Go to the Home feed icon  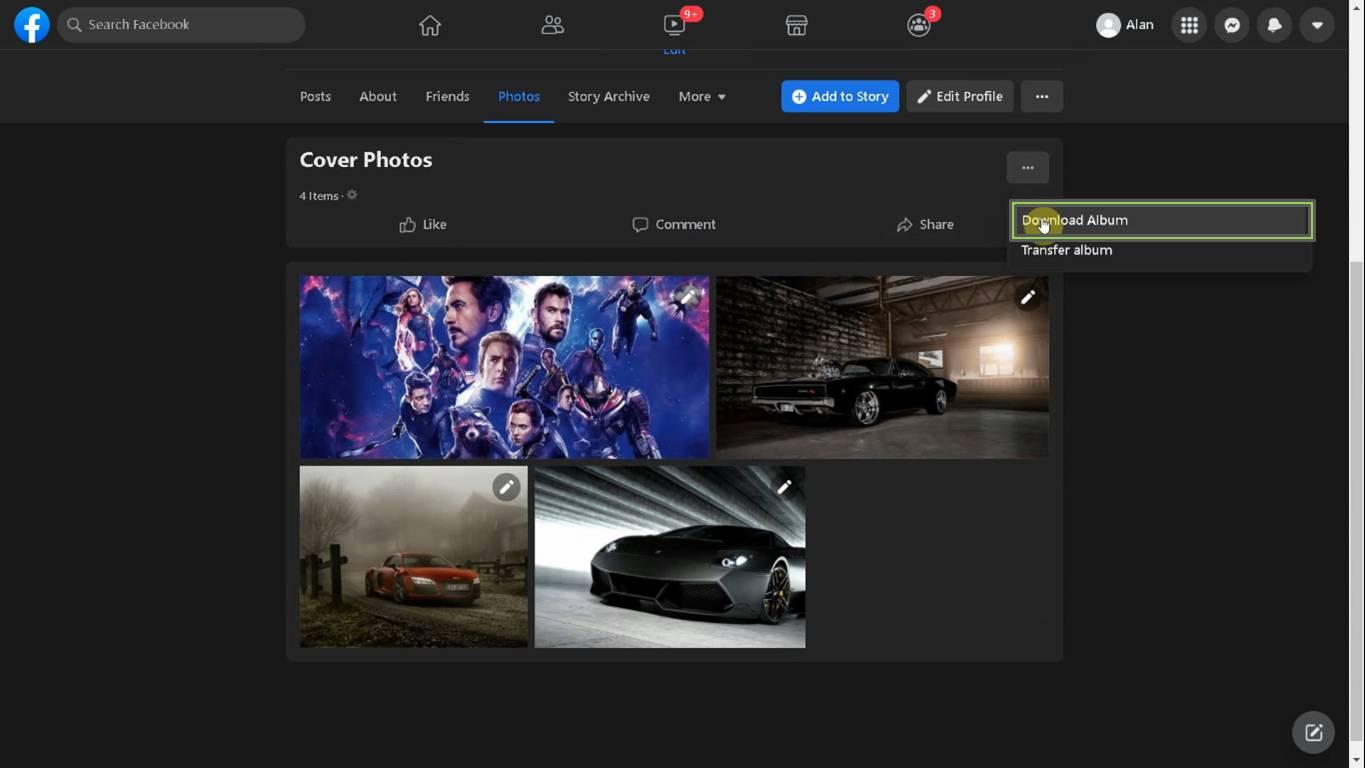point(430,25)
